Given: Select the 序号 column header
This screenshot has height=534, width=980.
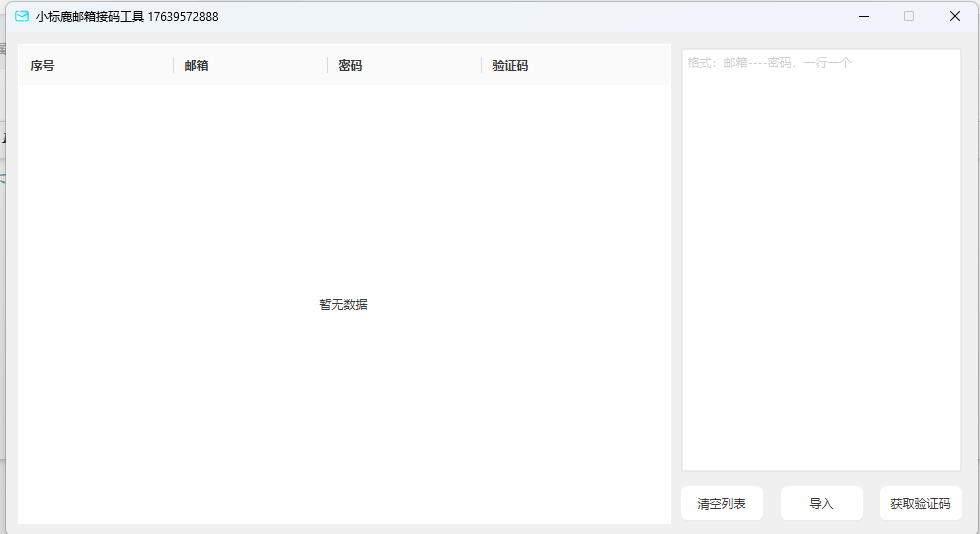Looking at the screenshot, I should [x=43, y=66].
